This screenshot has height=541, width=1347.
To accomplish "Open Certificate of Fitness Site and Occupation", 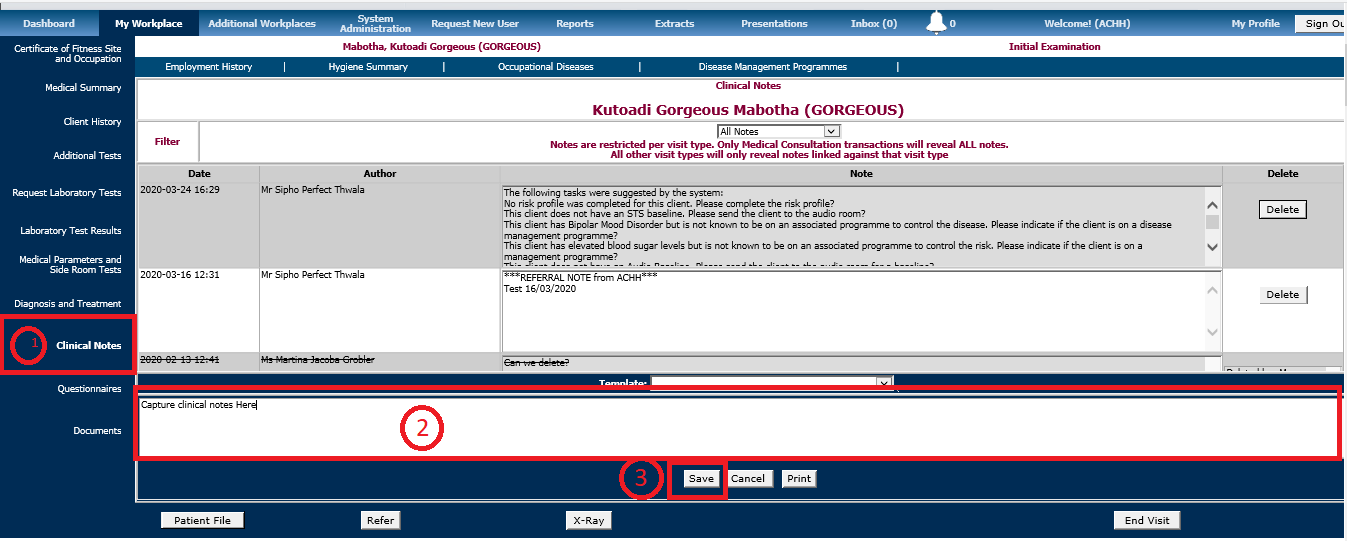I will (x=67, y=53).
